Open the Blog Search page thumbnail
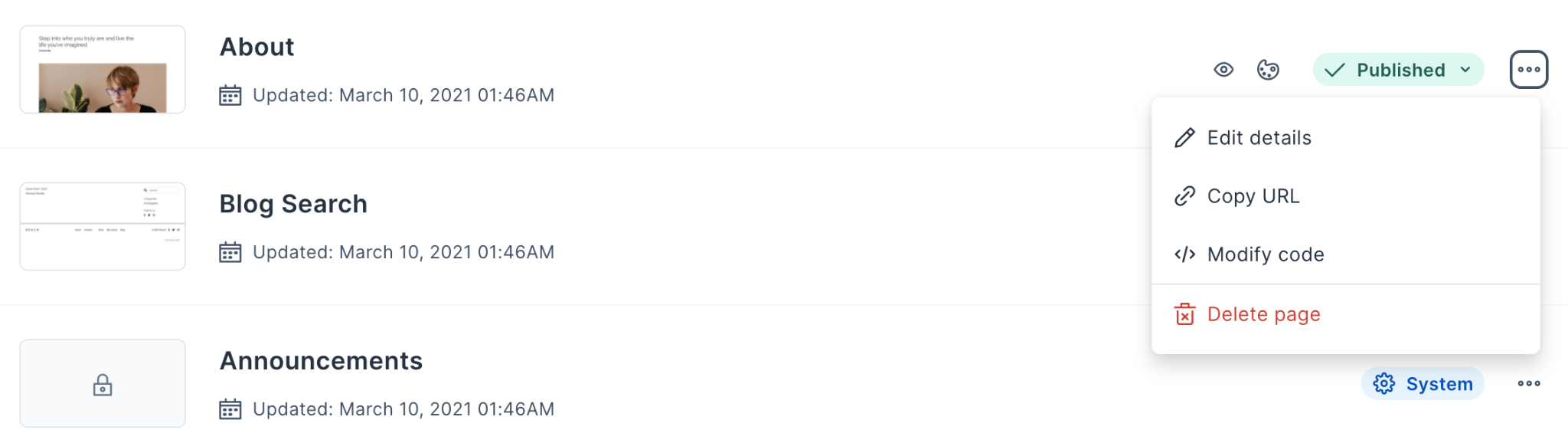The width and height of the screenshot is (1568, 443). click(103, 226)
